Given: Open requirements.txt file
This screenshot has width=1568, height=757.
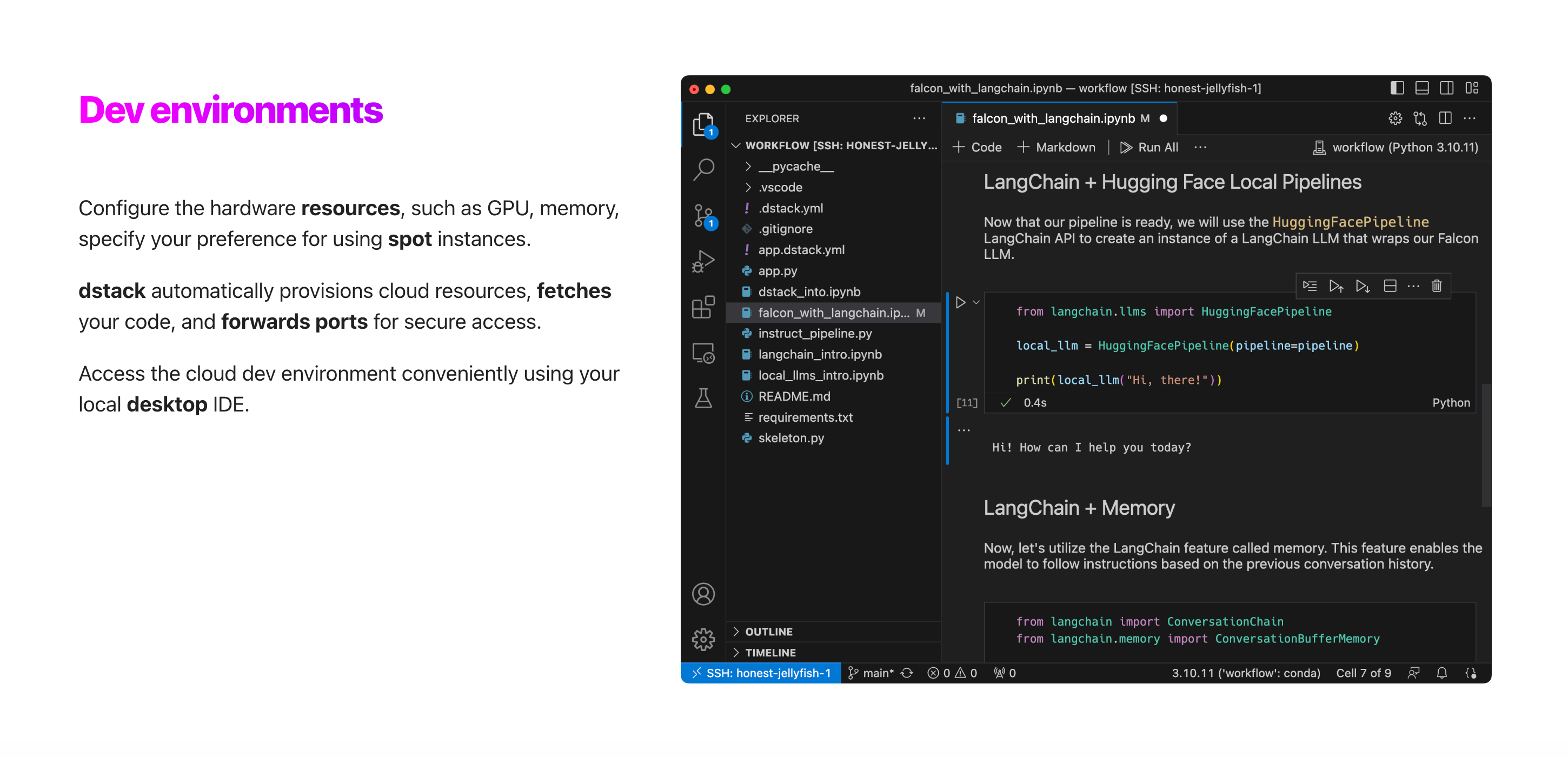Looking at the screenshot, I should (x=834, y=417).
